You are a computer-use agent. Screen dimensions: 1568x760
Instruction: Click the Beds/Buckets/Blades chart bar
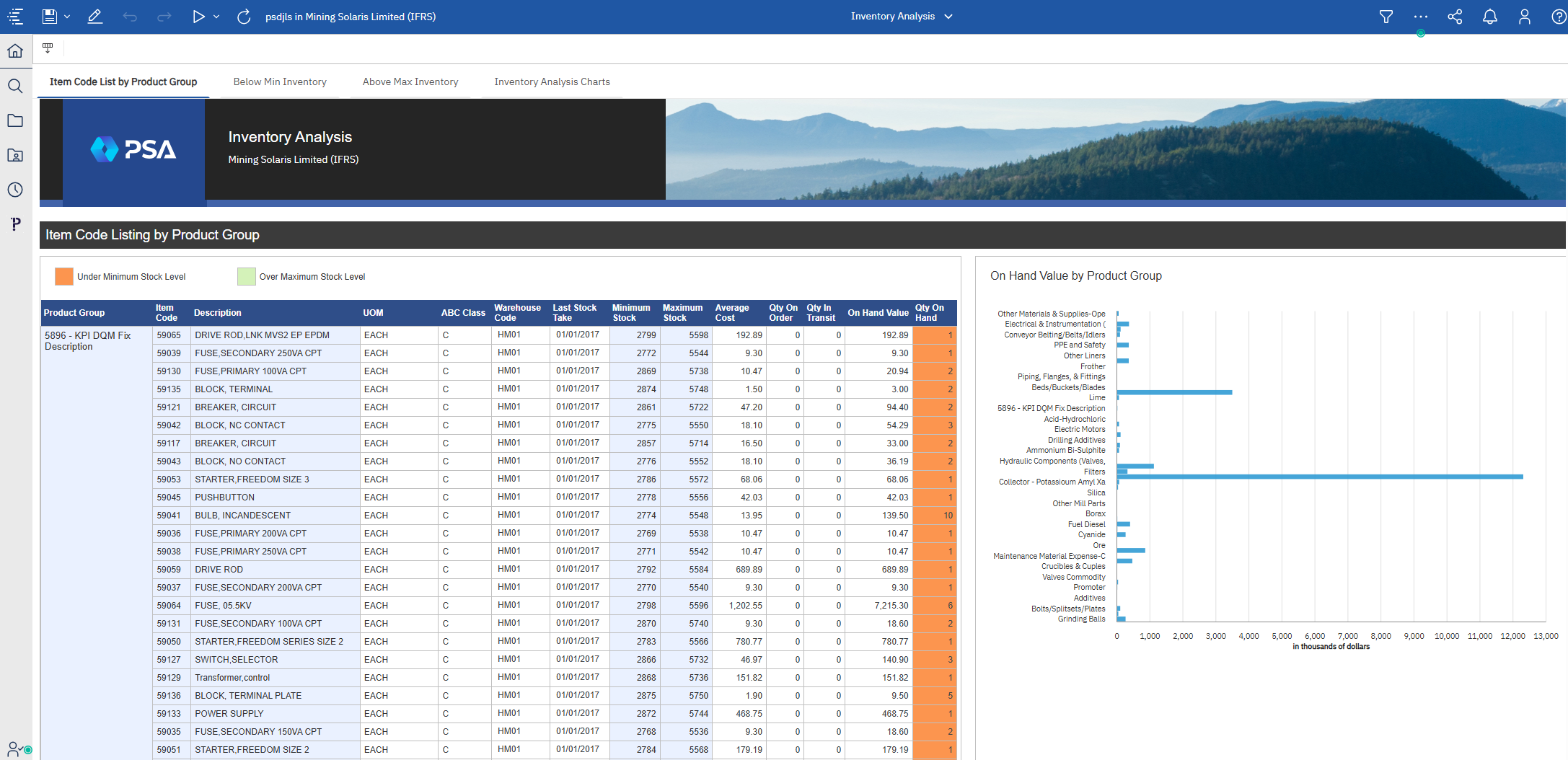point(1174,392)
